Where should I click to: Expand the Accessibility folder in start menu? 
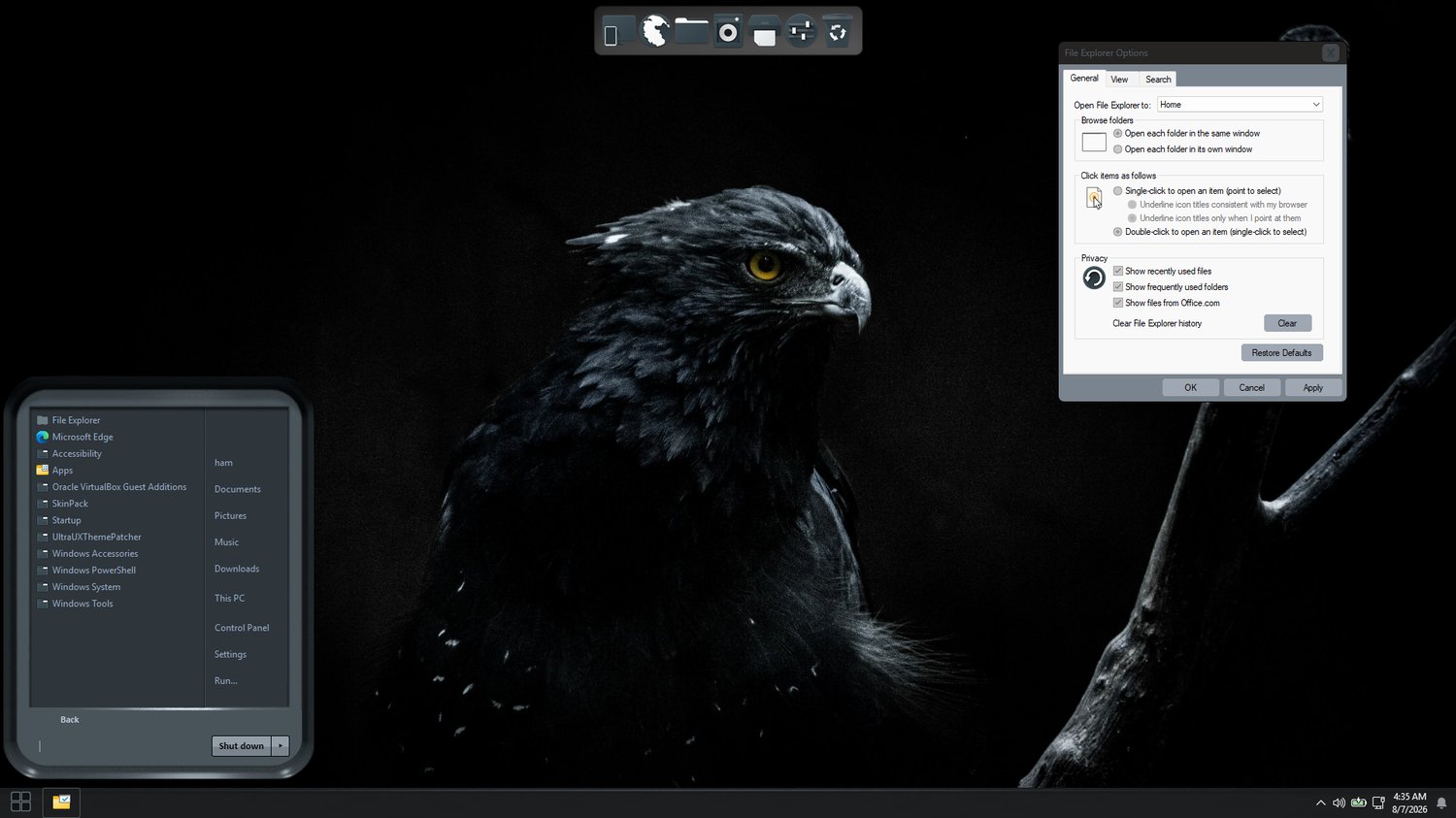(x=69, y=453)
